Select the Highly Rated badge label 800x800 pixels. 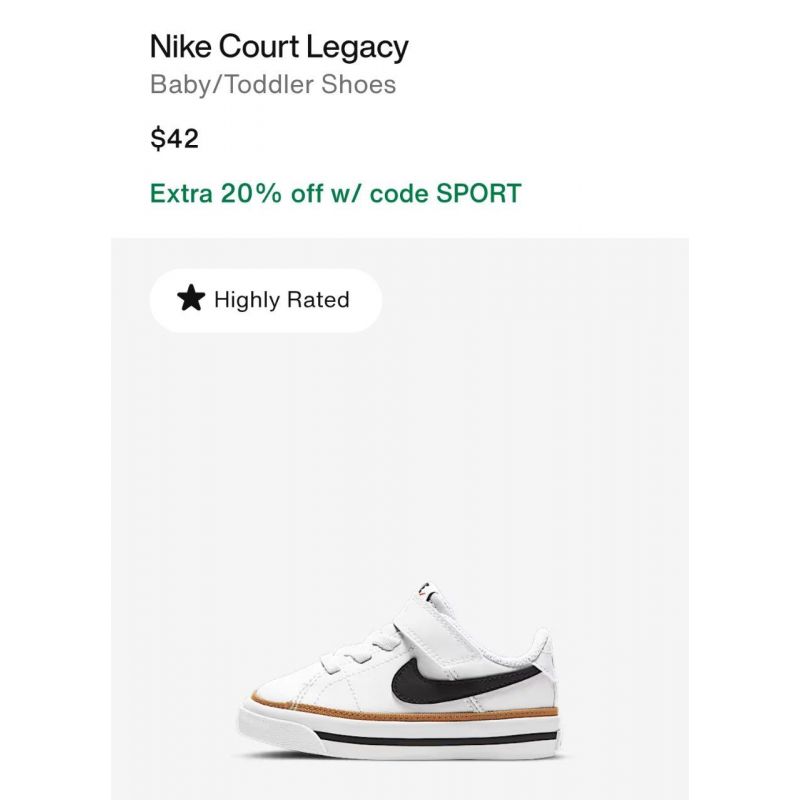point(265,301)
